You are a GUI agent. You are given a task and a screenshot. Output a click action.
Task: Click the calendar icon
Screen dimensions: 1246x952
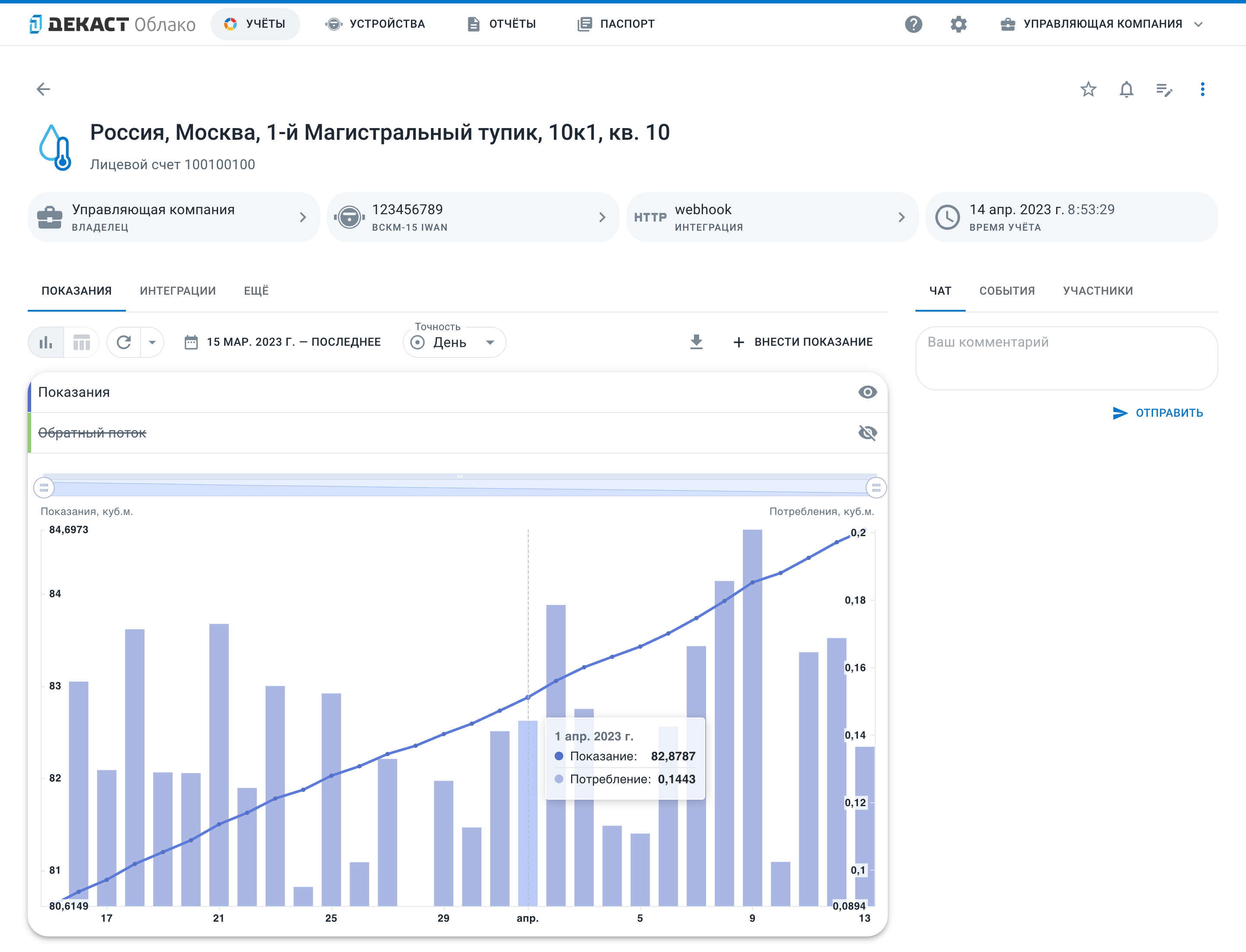pyautogui.click(x=191, y=342)
